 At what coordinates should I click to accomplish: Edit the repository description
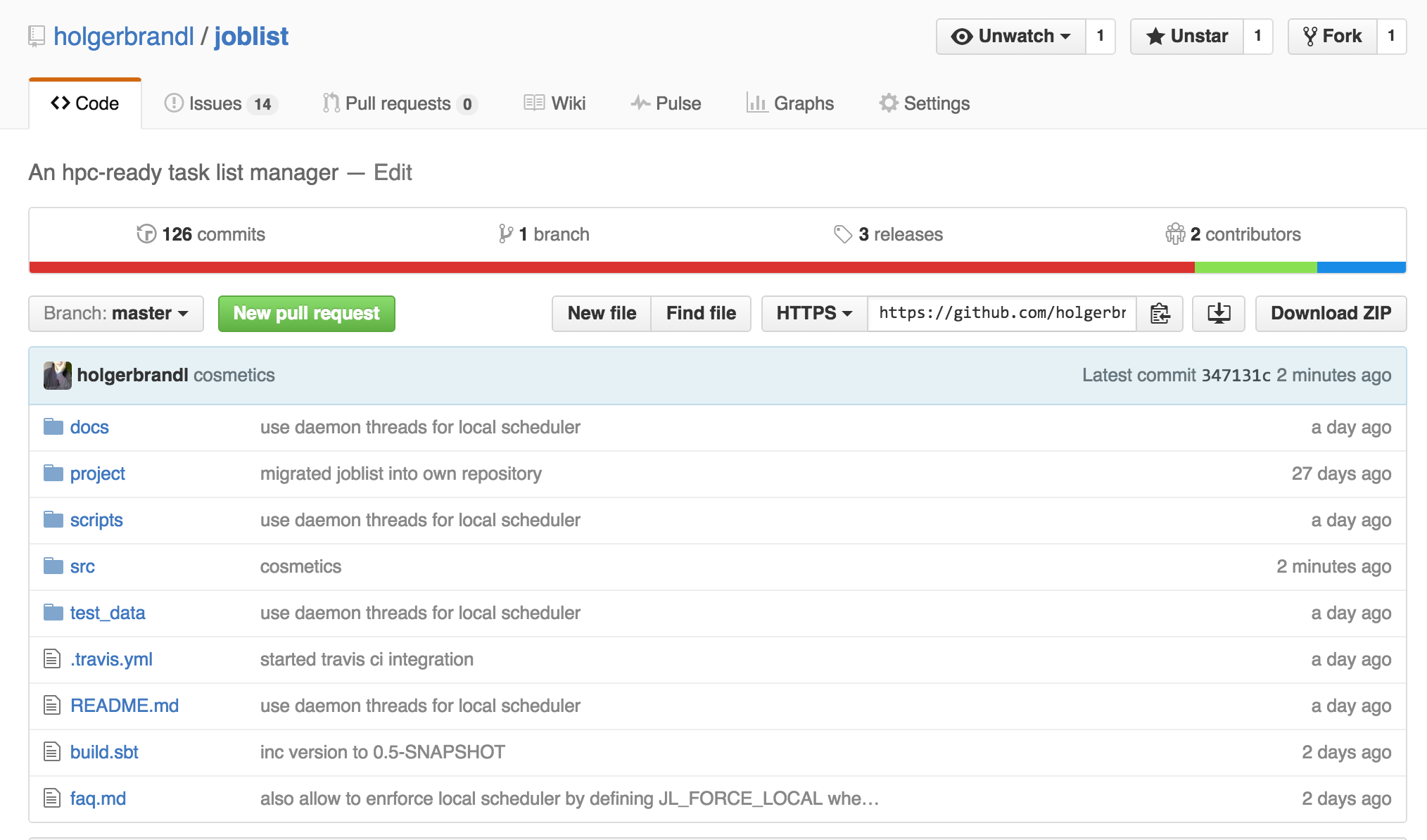click(x=393, y=172)
